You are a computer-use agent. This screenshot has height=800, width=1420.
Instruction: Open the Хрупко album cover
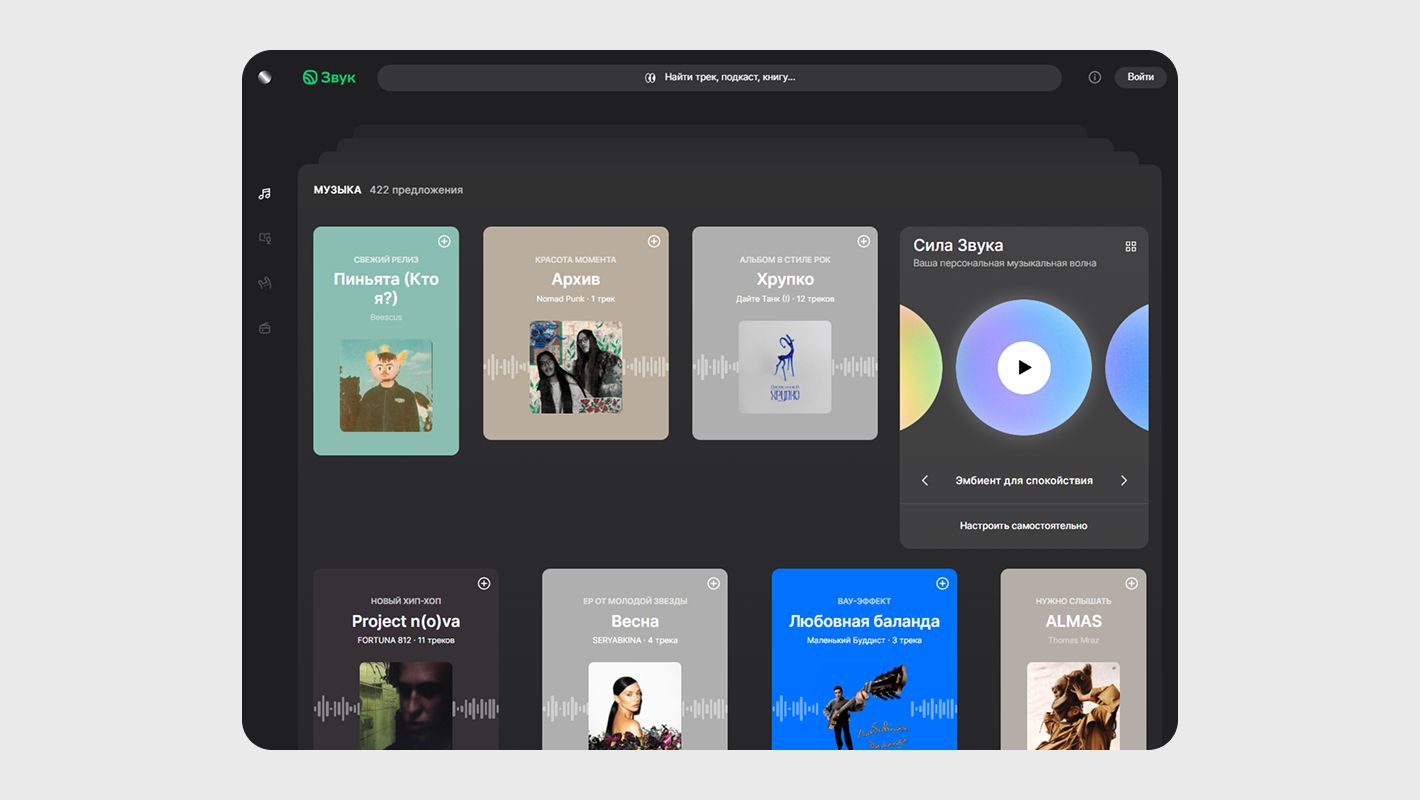click(x=784, y=367)
